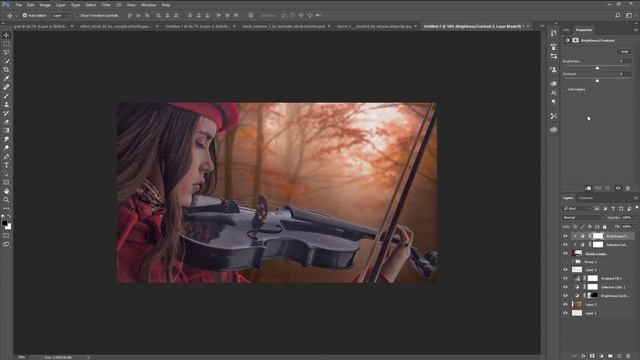Hide the Gradient Fill 1 layer
This screenshot has width=640, height=360.
(565, 278)
